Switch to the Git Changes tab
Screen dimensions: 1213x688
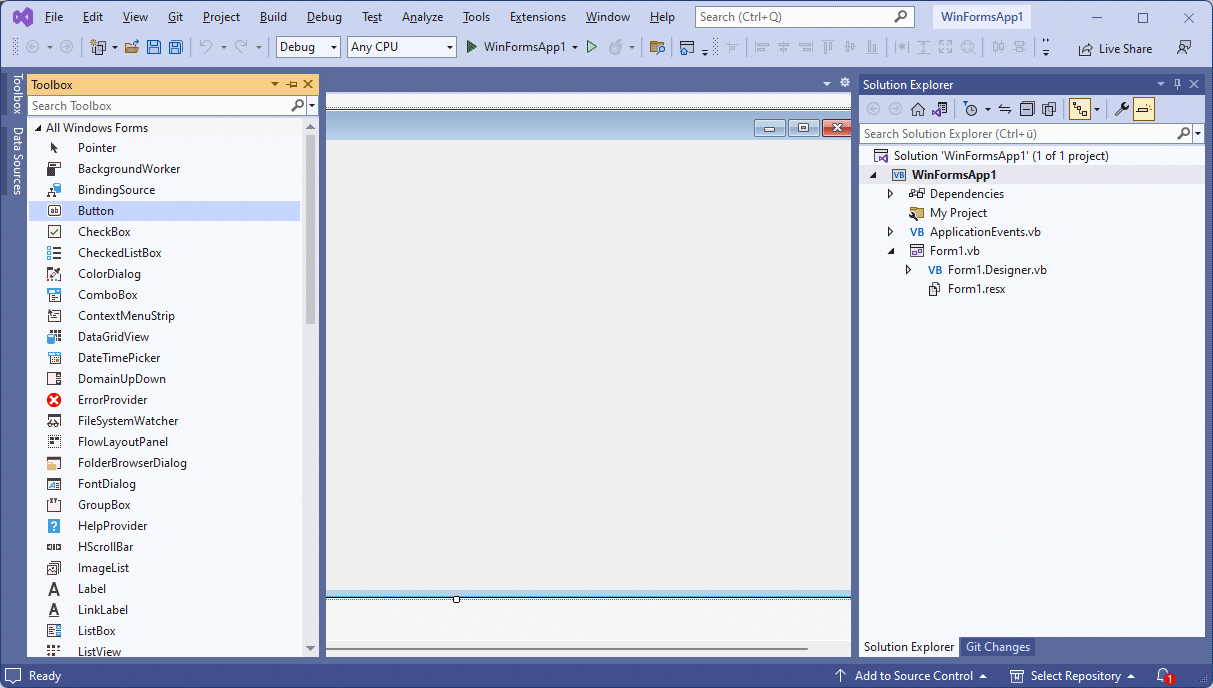(x=997, y=647)
